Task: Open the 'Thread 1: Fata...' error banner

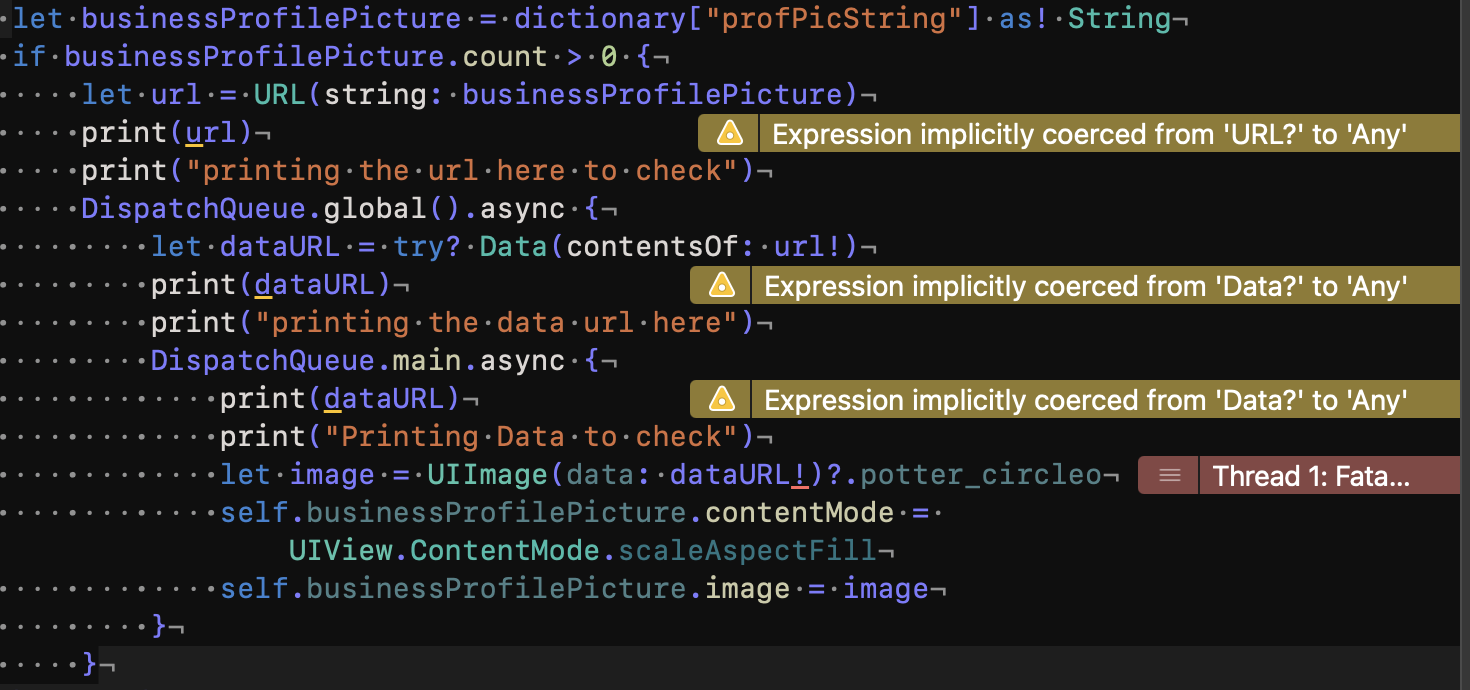Action: coord(1299,475)
